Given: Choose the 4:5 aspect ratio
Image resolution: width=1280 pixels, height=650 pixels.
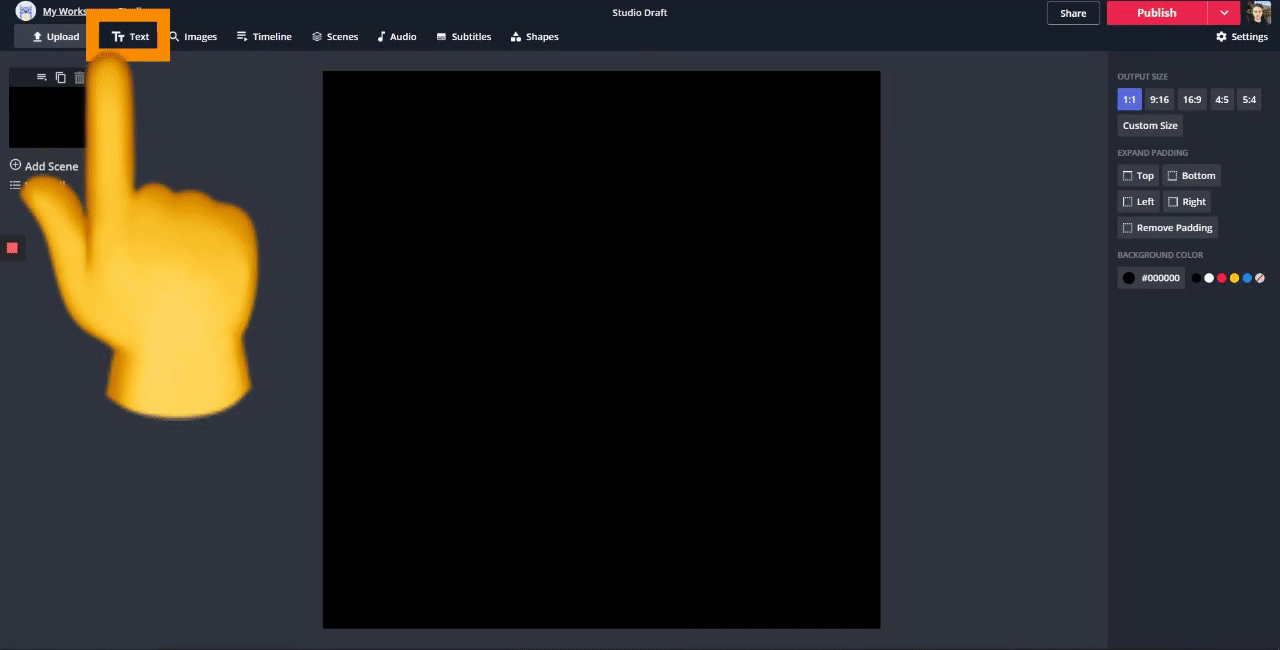Looking at the screenshot, I should (1221, 100).
